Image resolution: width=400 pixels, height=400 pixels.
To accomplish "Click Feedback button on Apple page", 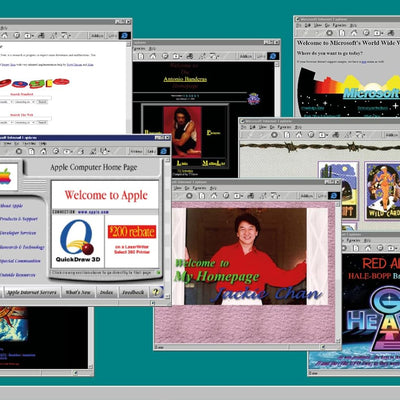I will pyautogui.click(x=133, y=292).
